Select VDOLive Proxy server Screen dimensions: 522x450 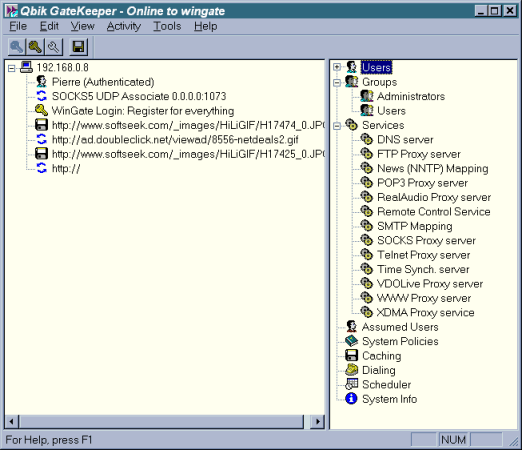point(430,283)
